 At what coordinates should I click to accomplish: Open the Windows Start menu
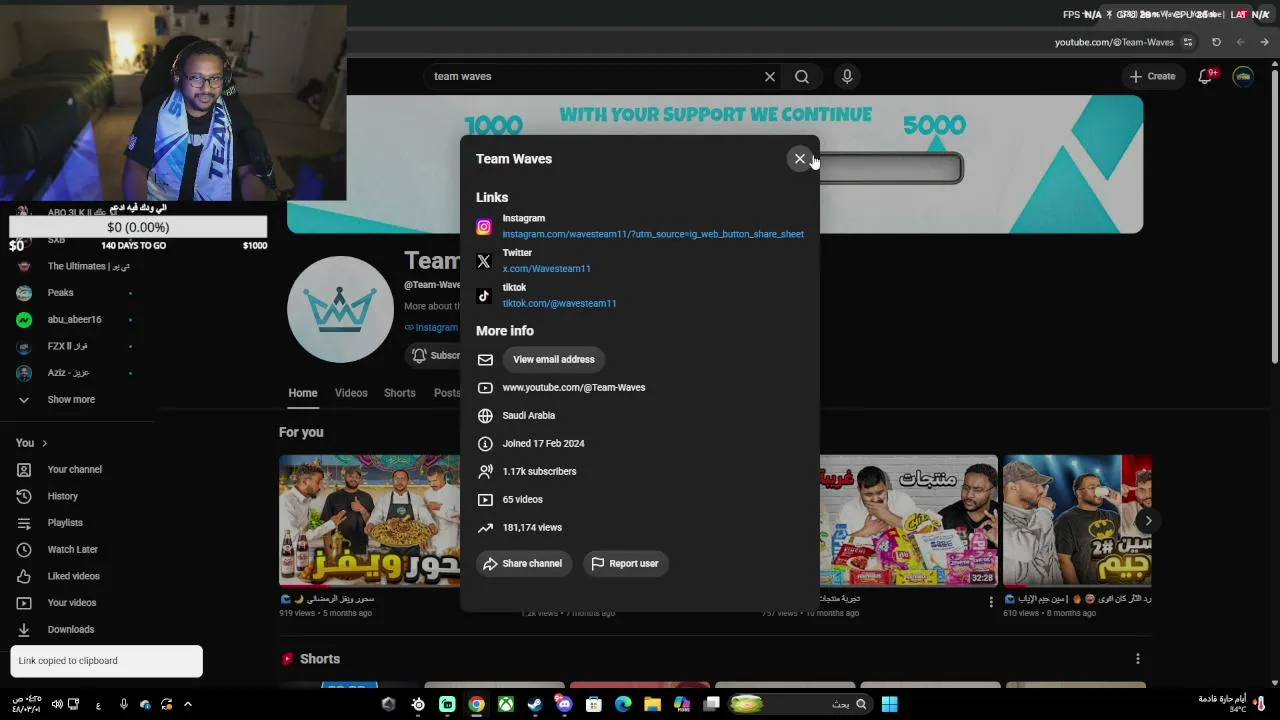click(889, 704)
